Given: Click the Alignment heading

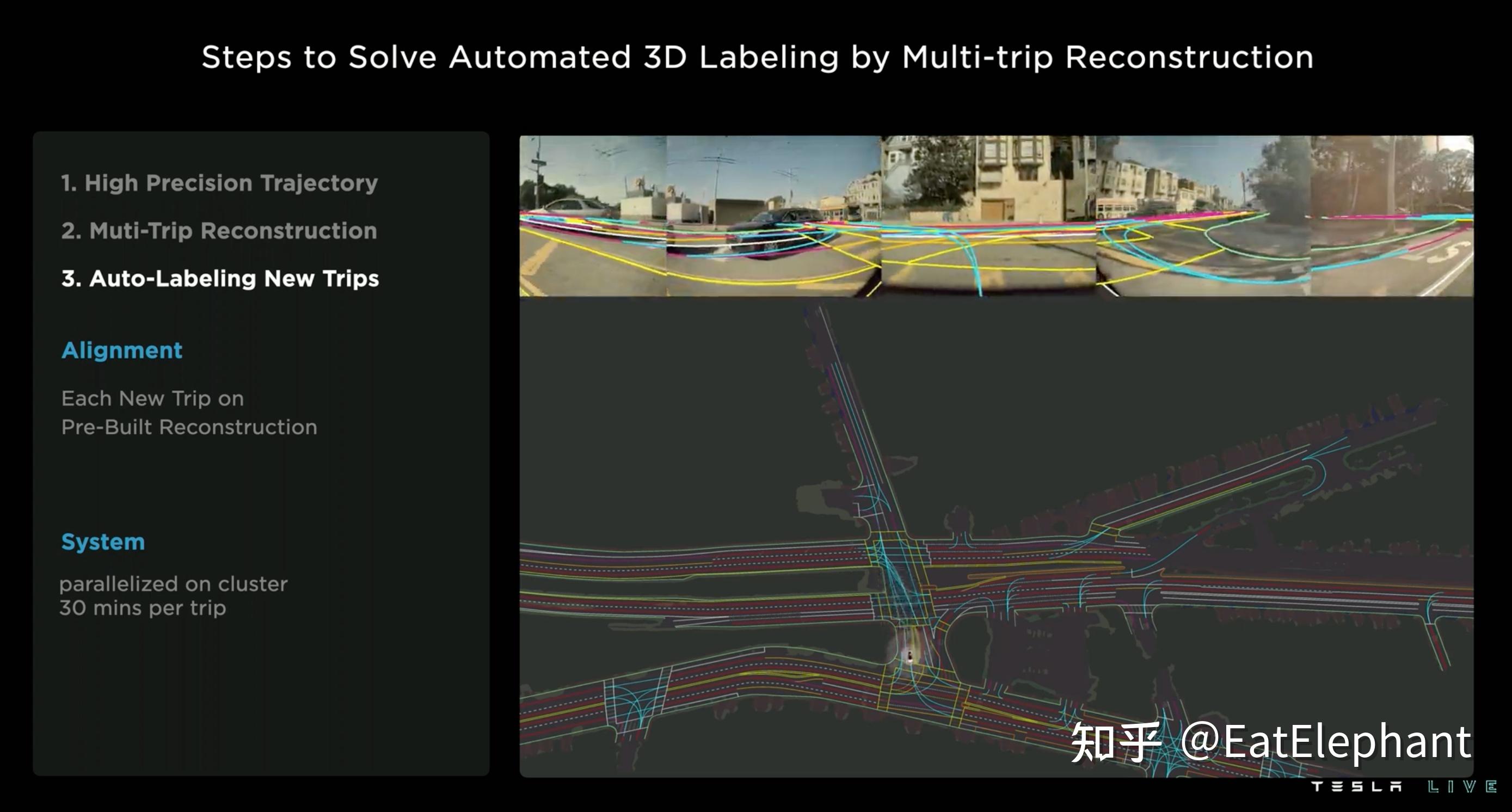Looking at the screenshot, I should [122, 350].
